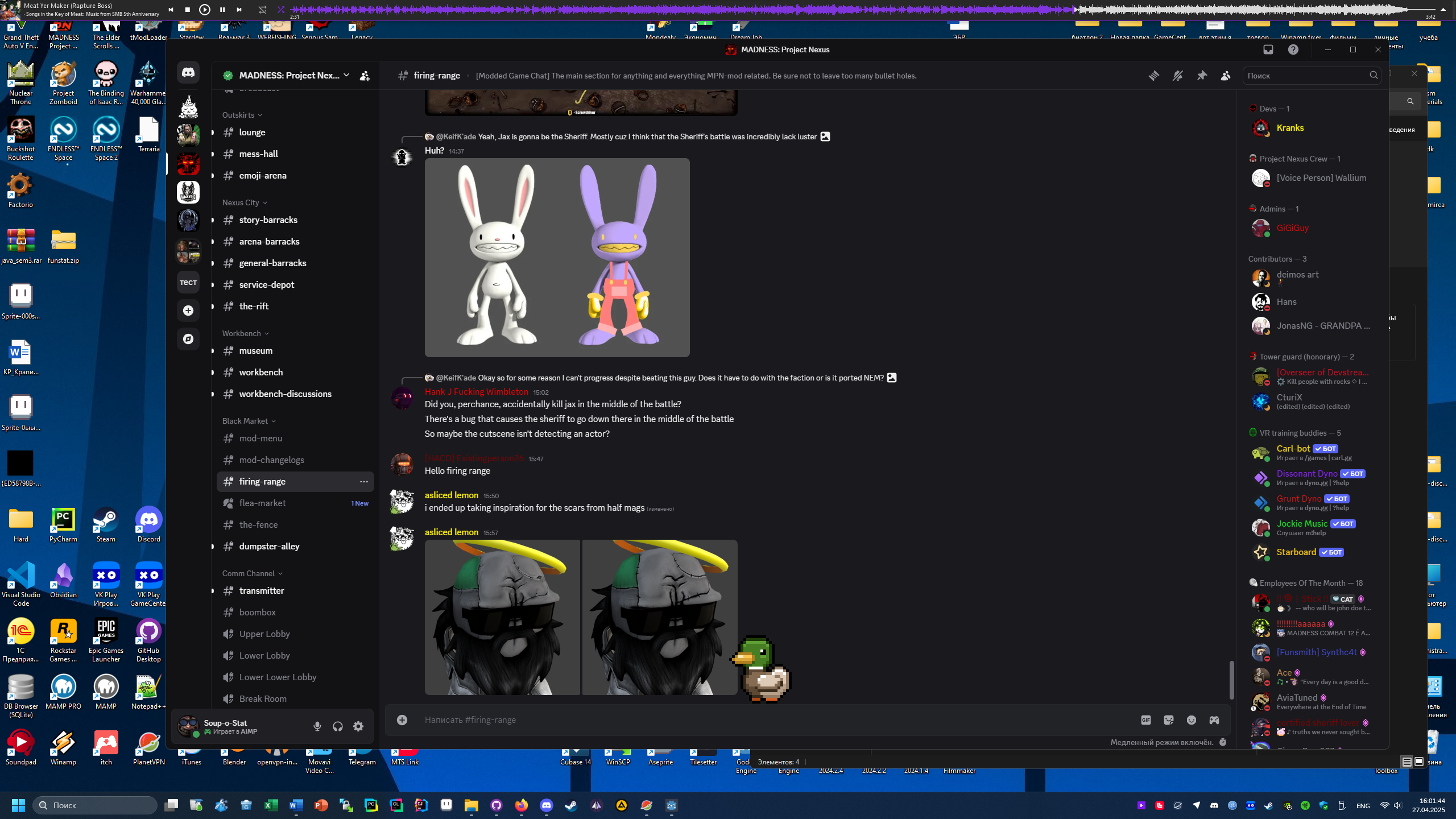Click the pause button in AIMP player bar
This screenshot has width=1456, height=819.
[x=222, y=10]
